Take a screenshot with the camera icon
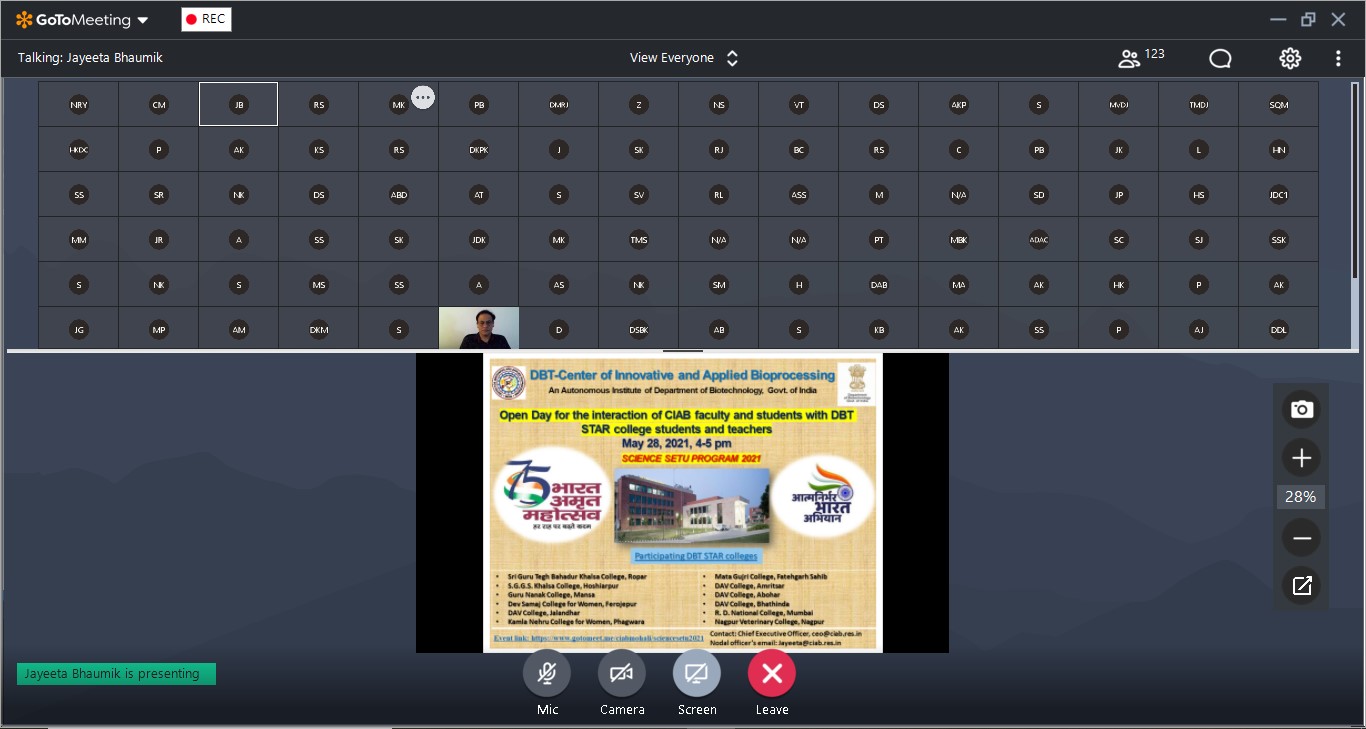Viewport: 1366px width, 729px height. point(1301,409)
